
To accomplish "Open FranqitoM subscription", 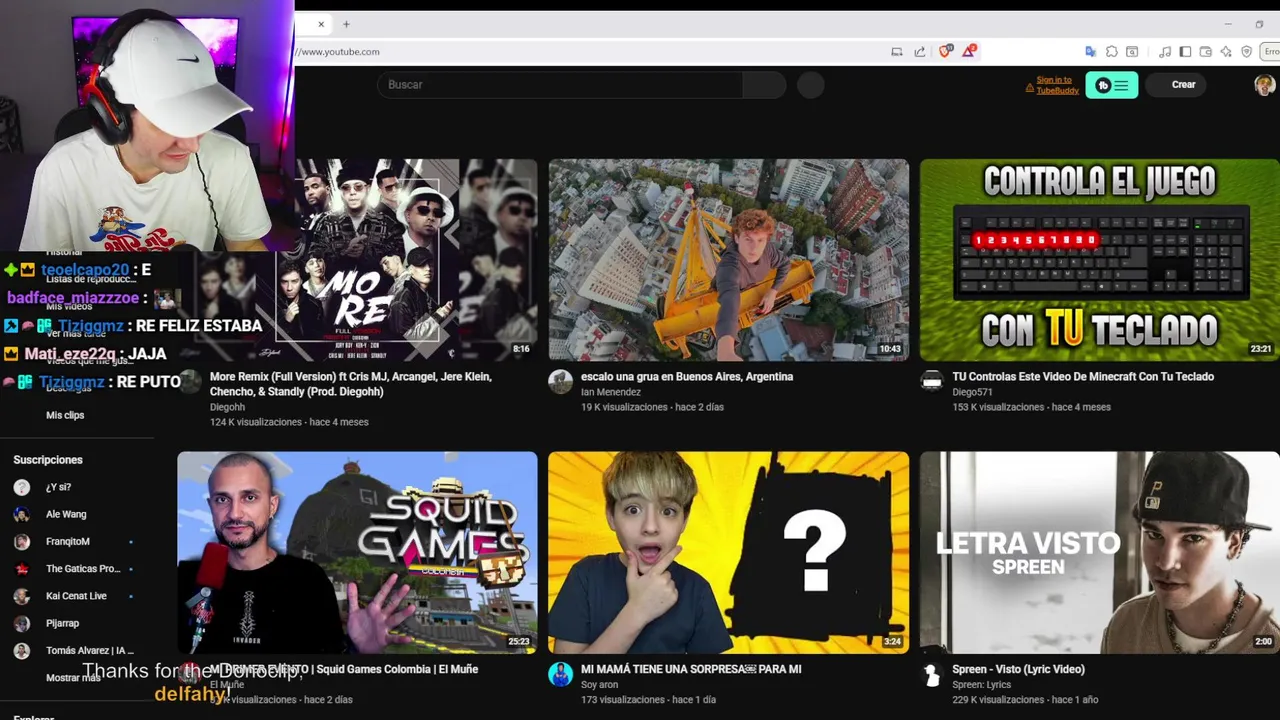I will coord(68,541).
